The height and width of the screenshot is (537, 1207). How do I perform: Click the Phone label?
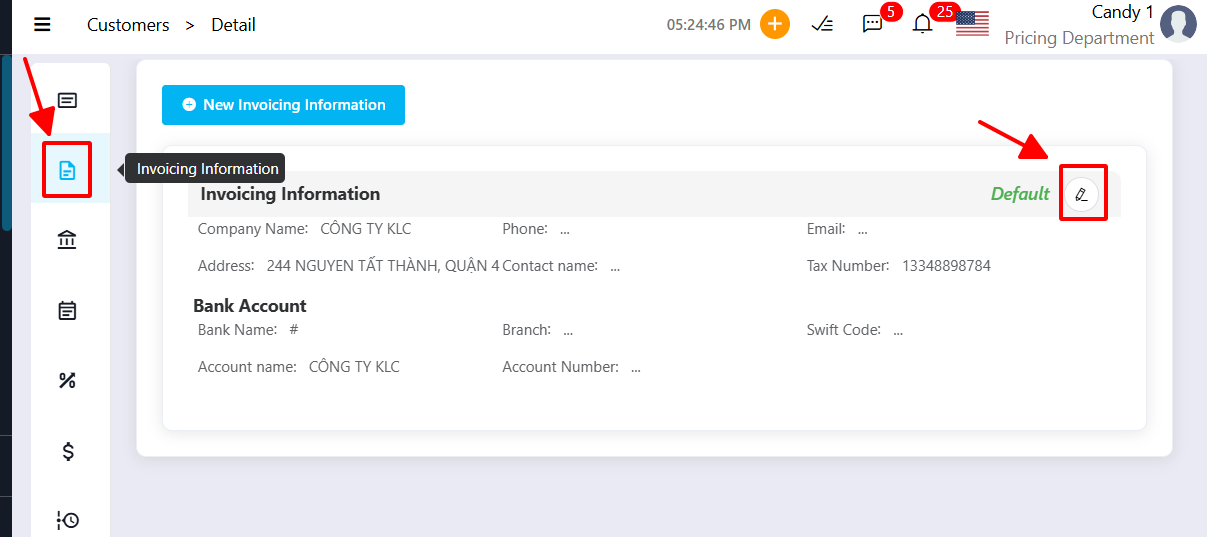(x=525, y=229)
